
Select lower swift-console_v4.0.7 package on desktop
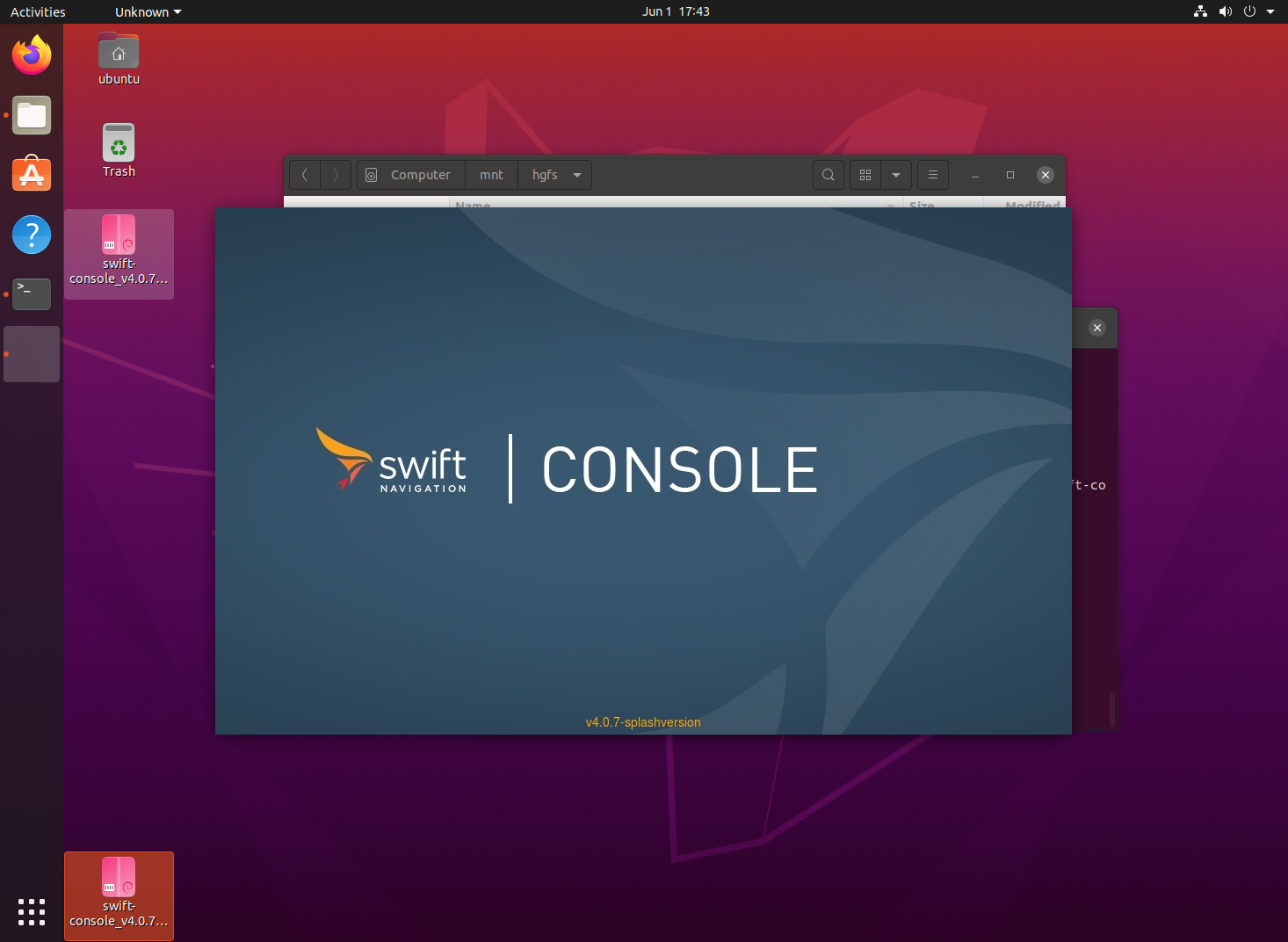(119, 896)
